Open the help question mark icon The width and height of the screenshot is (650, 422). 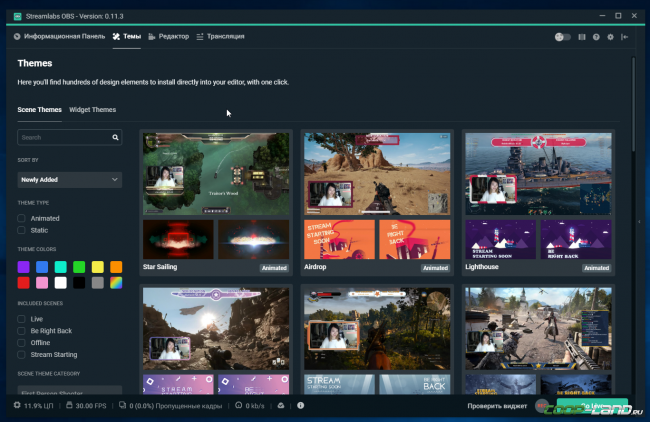pos(596,37)
